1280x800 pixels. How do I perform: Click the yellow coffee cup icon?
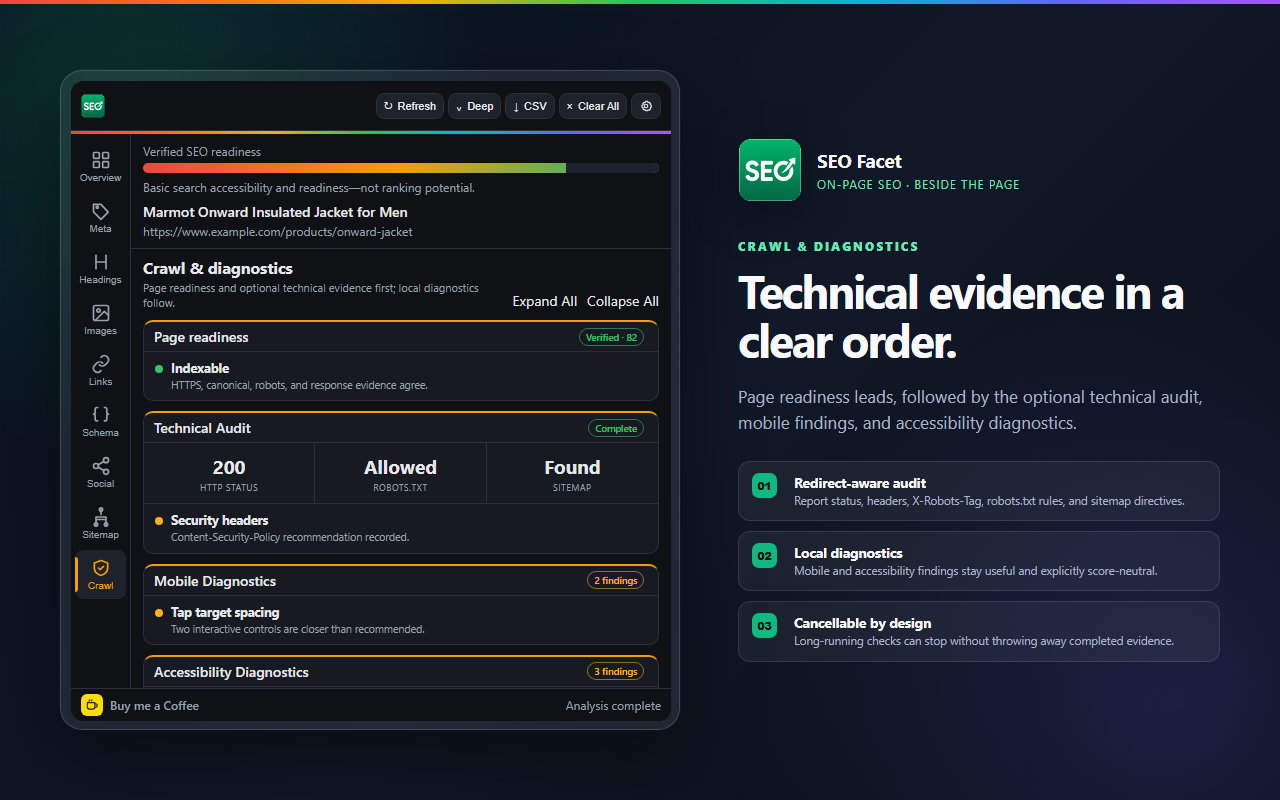92,705
